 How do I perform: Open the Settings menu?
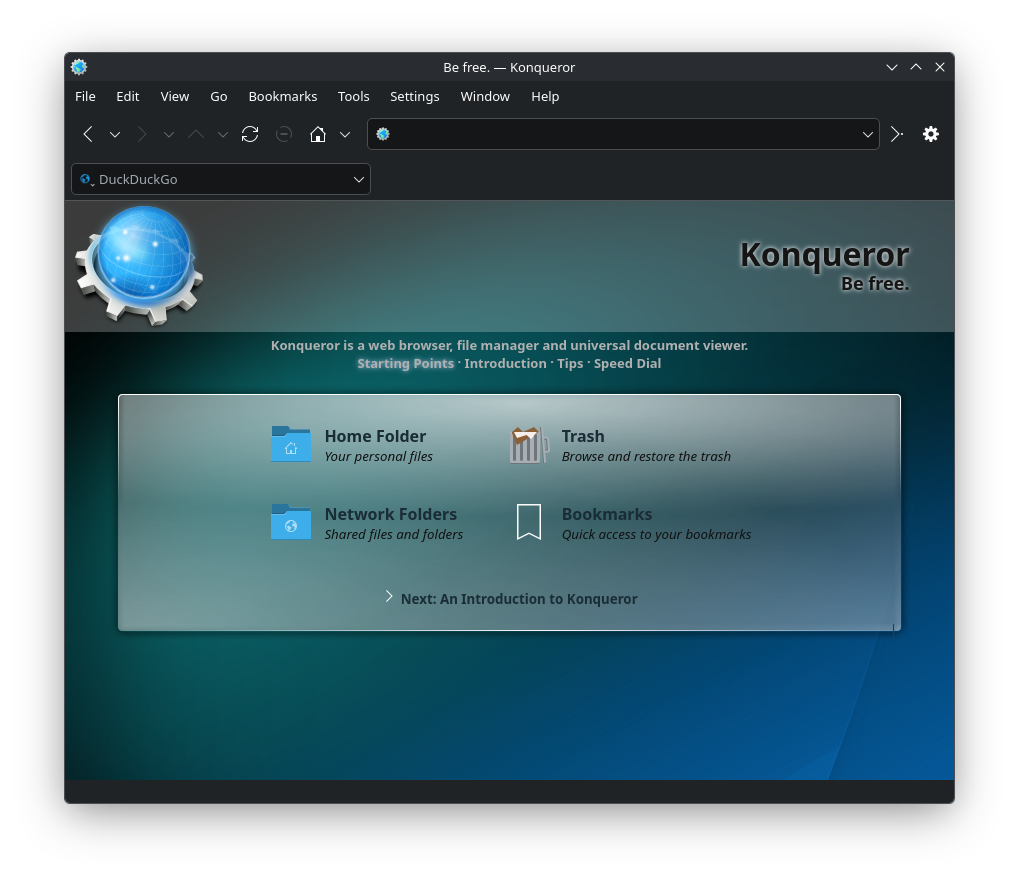point(415,96)
